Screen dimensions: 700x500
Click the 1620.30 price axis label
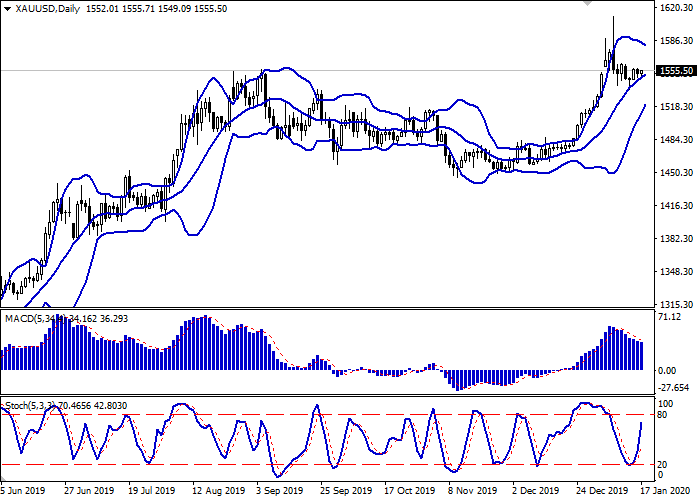click(x=677, y=8)
